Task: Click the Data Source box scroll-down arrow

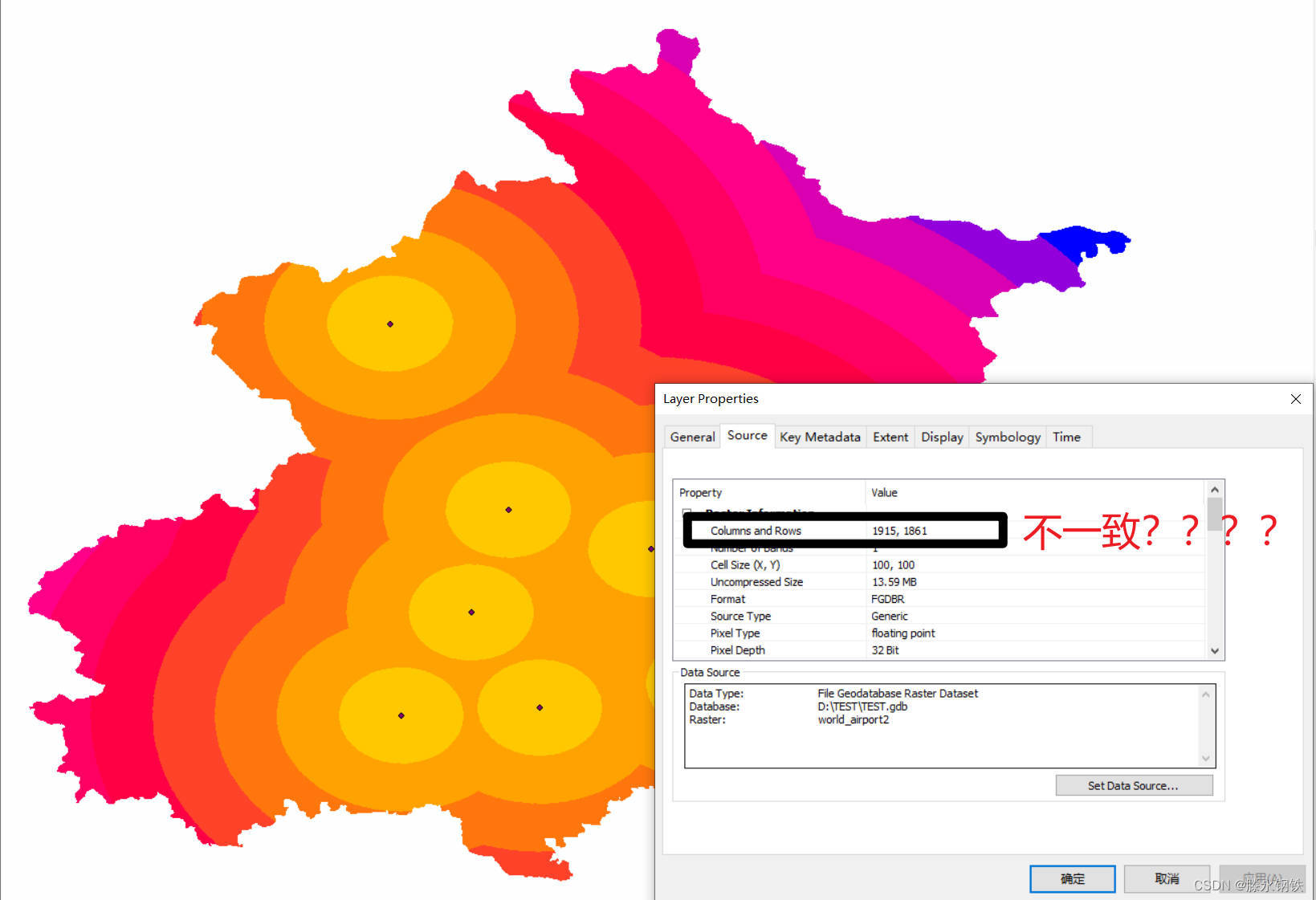Action: (1205, 758)
